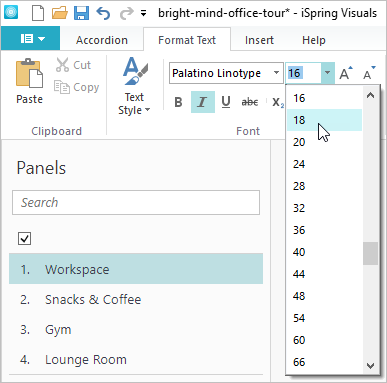Choose font size 40 from the list
Screen dimensions: 387x383
(x=324, y=252)
